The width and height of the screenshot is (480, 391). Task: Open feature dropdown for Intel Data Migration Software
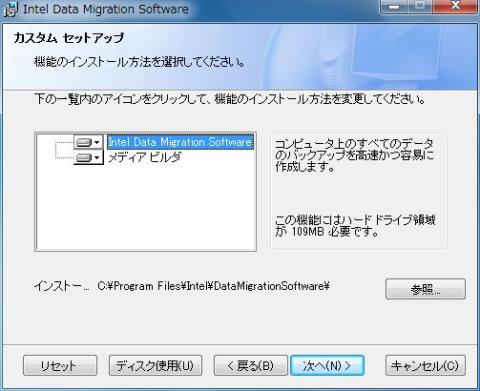coord(88,142)
